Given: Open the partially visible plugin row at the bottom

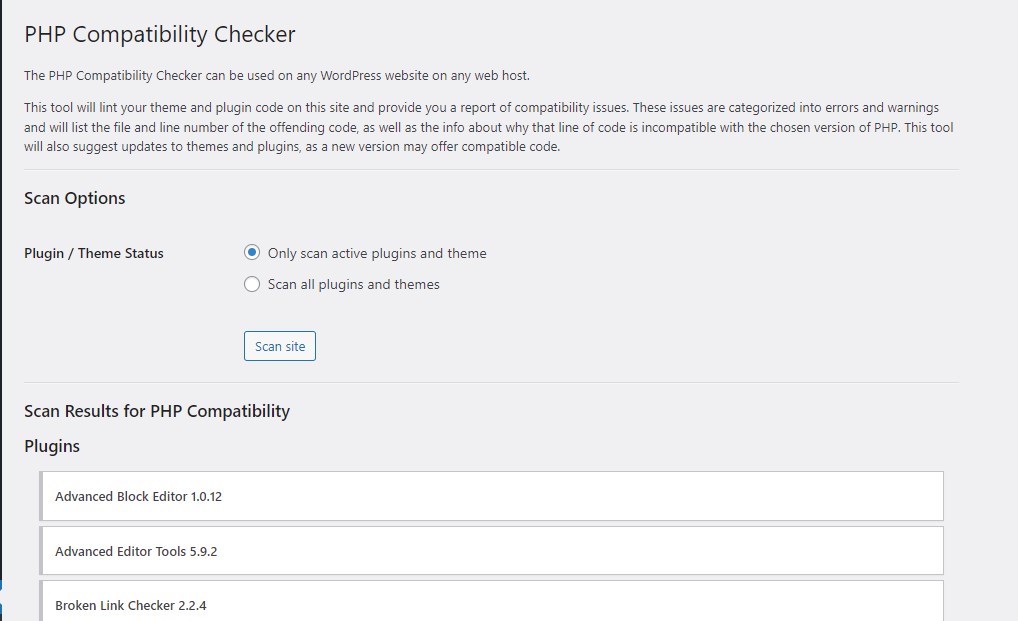Looking at the screenshot, I should [491, 604].
